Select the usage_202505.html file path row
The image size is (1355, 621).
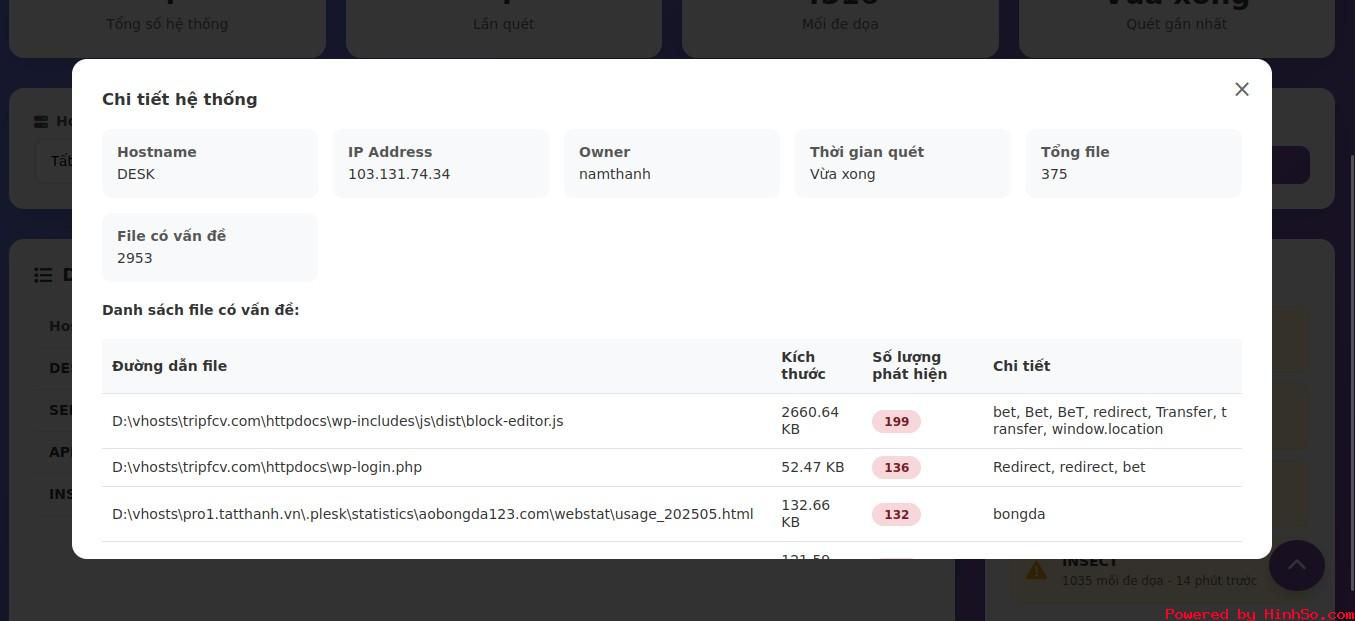pyautogui.click(x=672, y=514)
